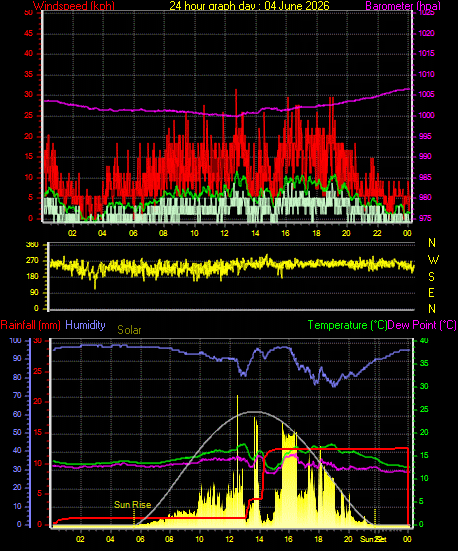Click the Temperature (°C) legend label
Image resolution: width=458 pixels, height=551 pixels.
pyautogui.click(x=347, y=325)
